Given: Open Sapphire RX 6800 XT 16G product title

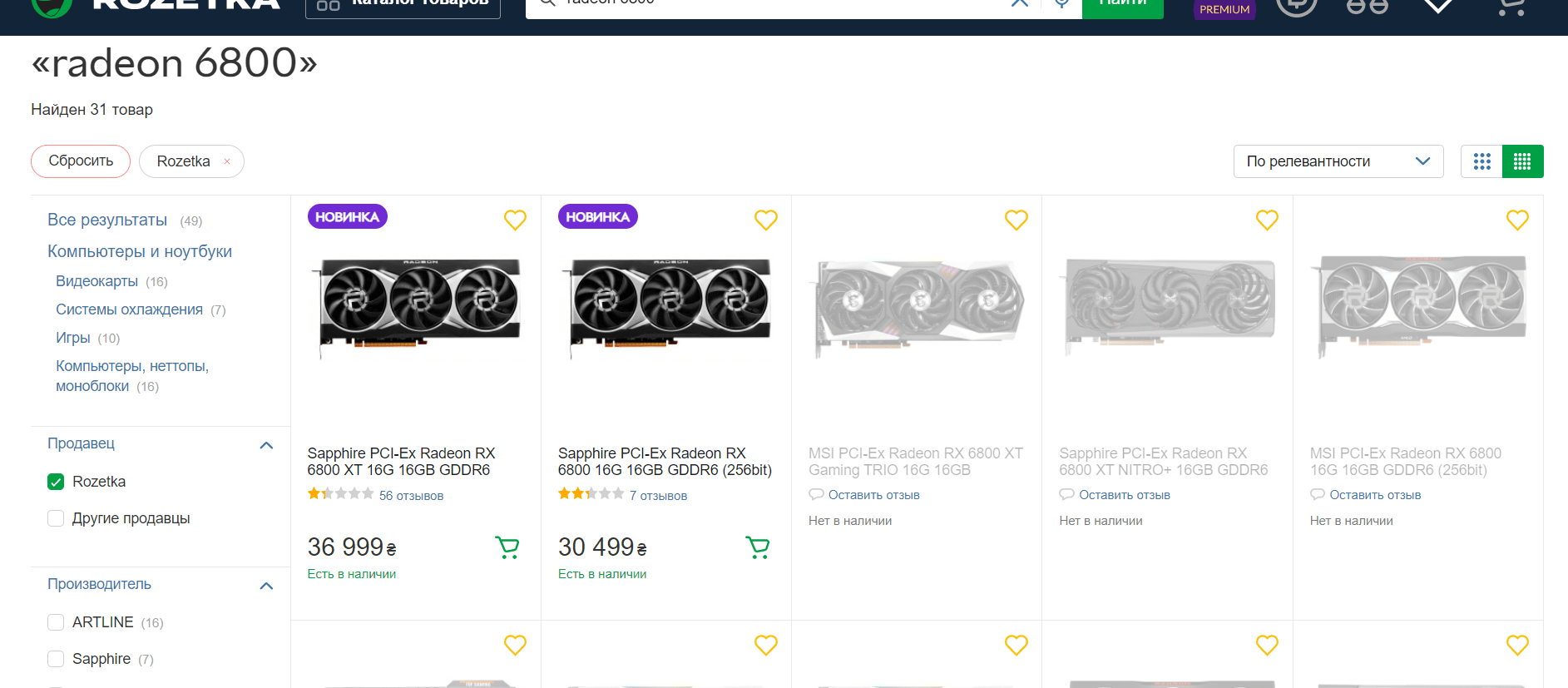Looking at the screenshot, I should 401,462.
